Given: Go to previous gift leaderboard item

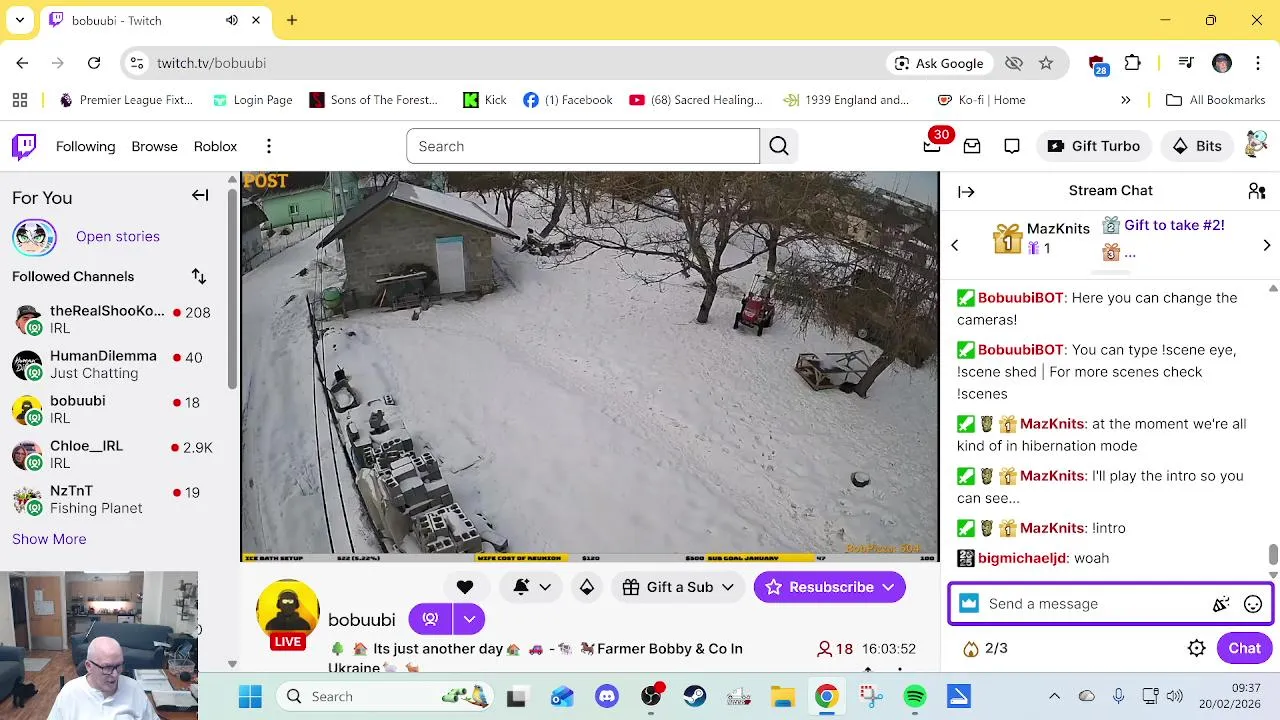Looking at the screenshot, I should (954, 245).
